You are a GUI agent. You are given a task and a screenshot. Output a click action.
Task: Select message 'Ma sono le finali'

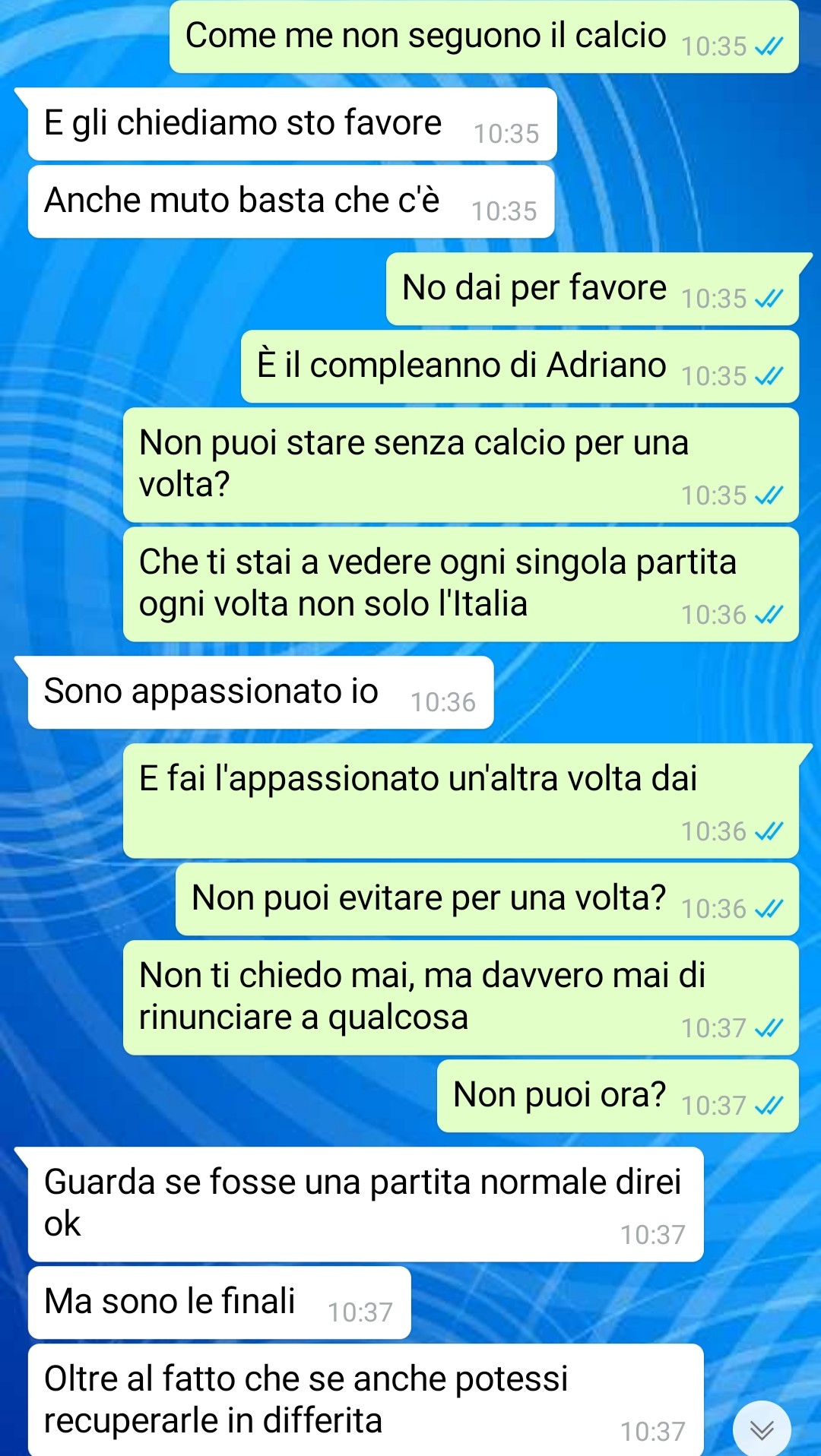tap(219, 1302)
